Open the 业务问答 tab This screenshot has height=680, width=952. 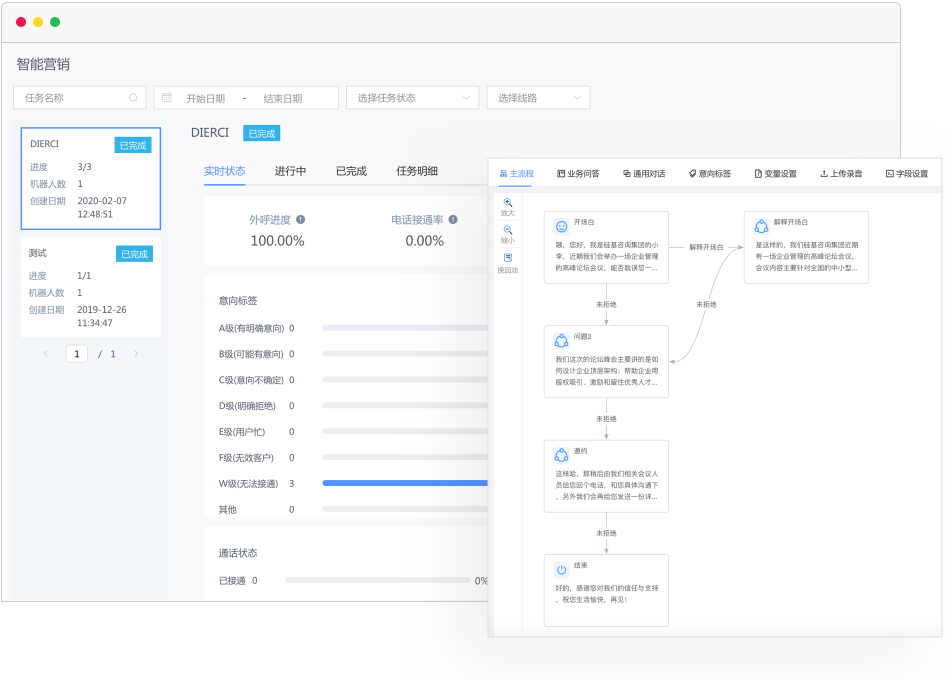(578, 174)
